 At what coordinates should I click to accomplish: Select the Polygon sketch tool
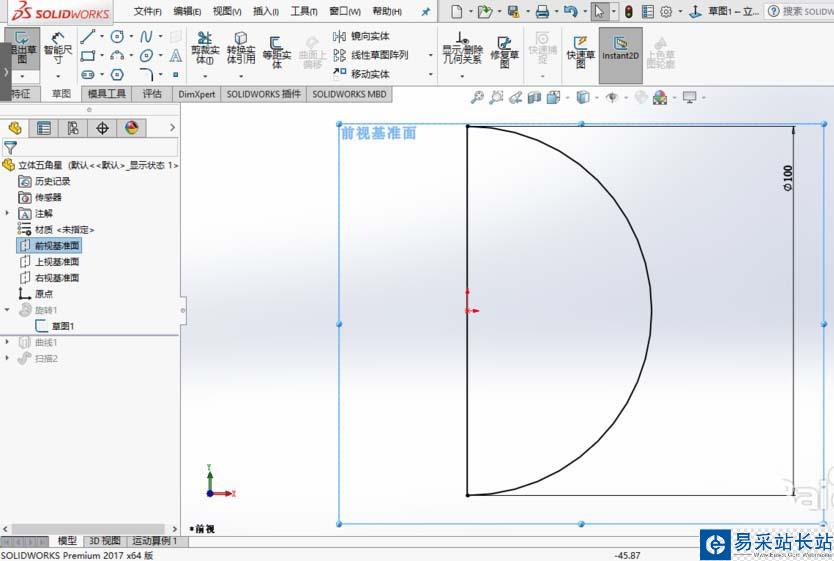[117, 74]
